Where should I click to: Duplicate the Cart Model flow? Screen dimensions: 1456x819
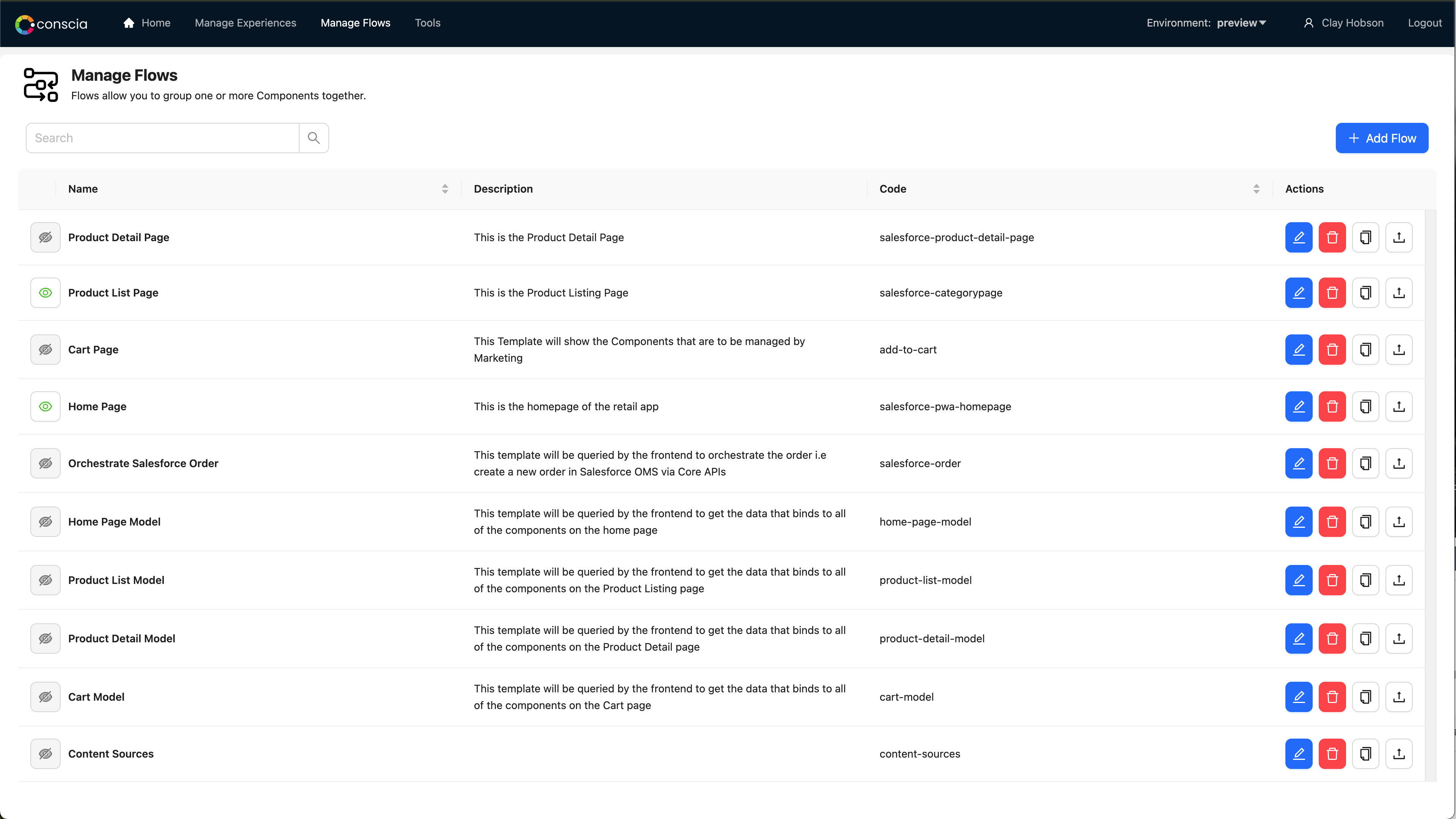pos(1365,697)
